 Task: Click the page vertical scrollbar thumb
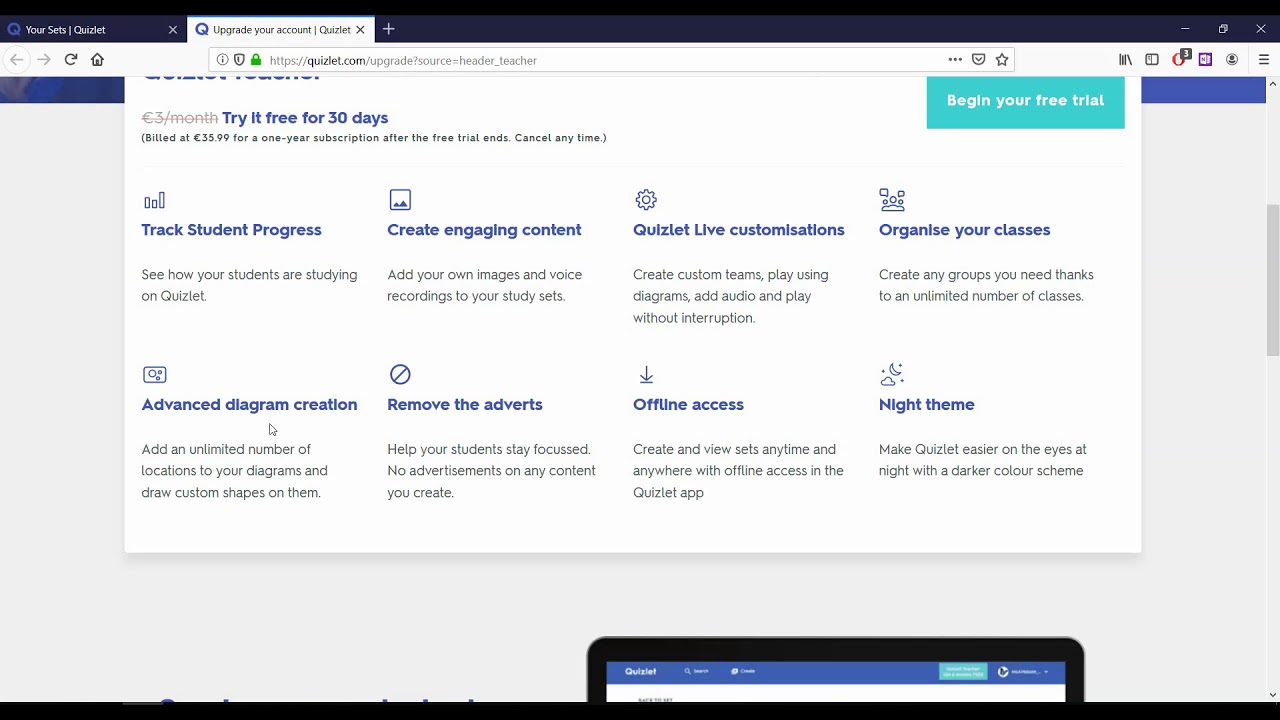tap(1272, 280)
